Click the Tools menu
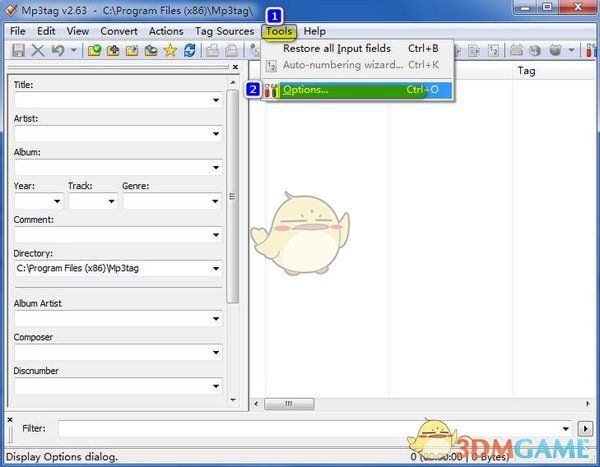 click(279, 31)
